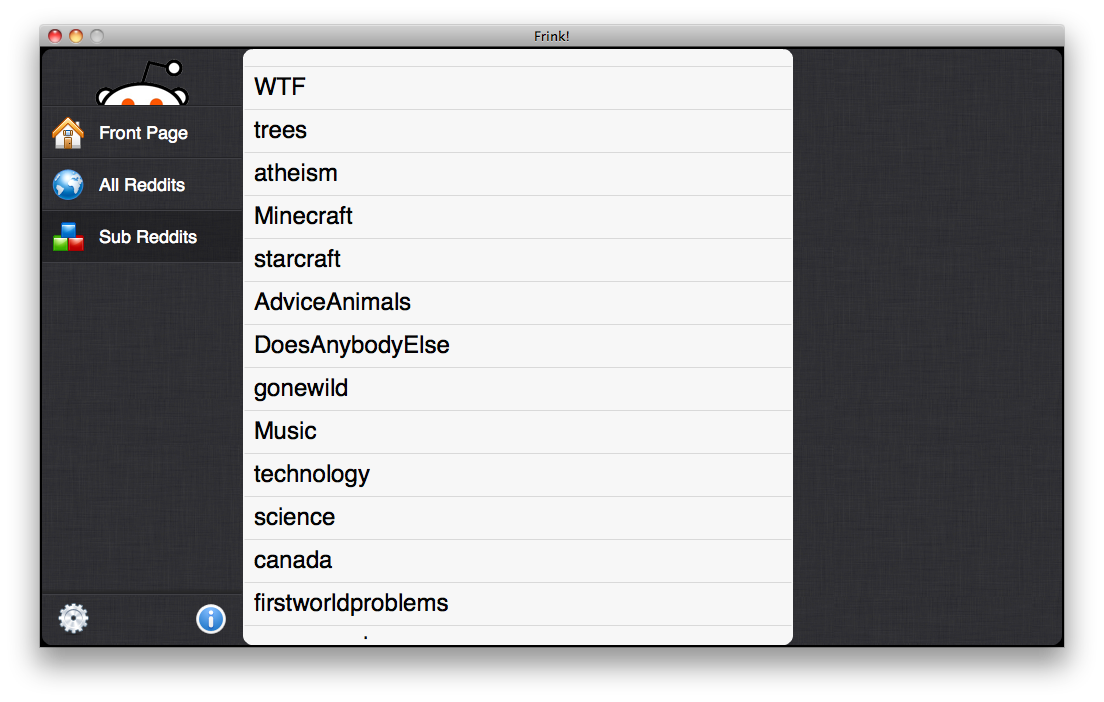Open the Music subreddit
This screenshot has width=1104, height=702.
pyautogui.click(x=518, y=432)
